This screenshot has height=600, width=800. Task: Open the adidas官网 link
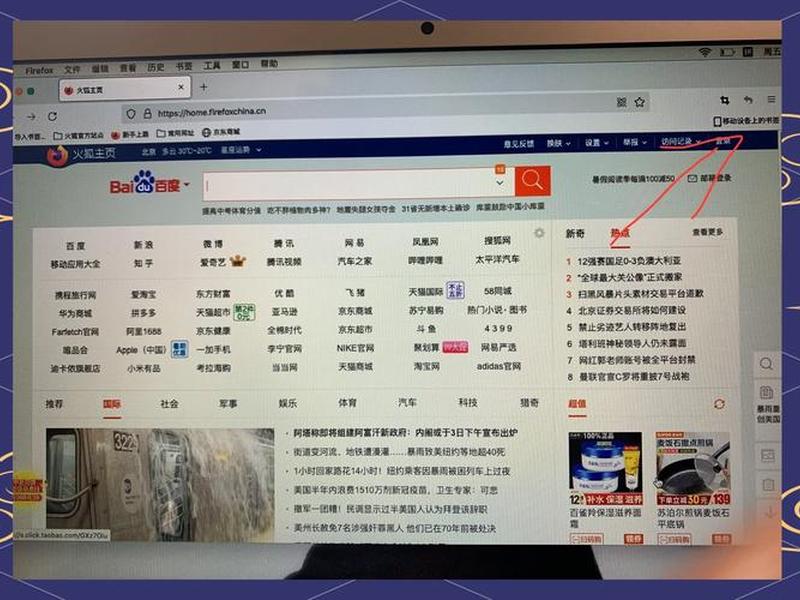point(498,366)
